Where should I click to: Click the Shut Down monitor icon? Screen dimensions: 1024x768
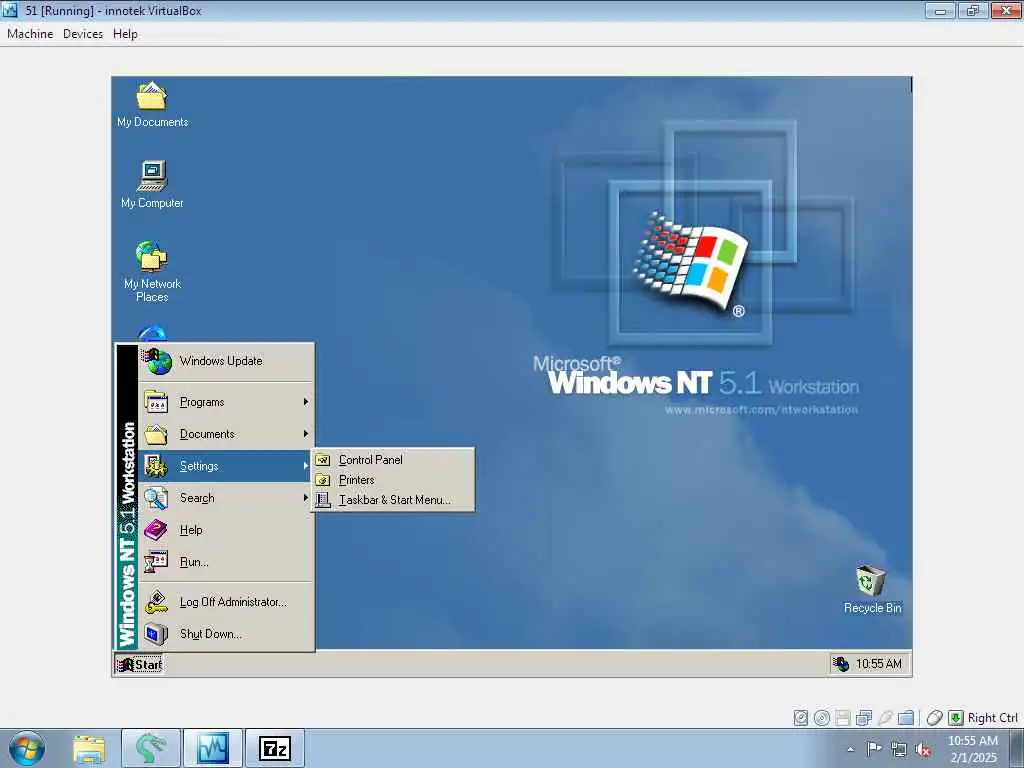(x=156, y=633)
